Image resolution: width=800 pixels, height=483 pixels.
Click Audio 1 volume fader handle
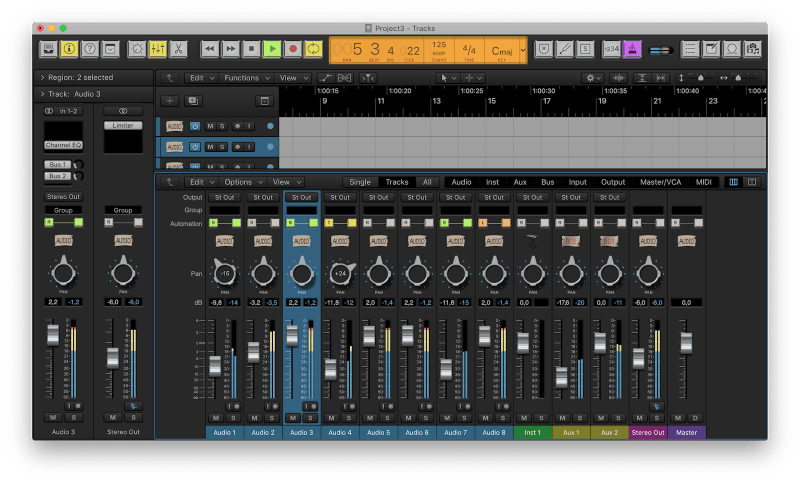click(x=215, y=366)
